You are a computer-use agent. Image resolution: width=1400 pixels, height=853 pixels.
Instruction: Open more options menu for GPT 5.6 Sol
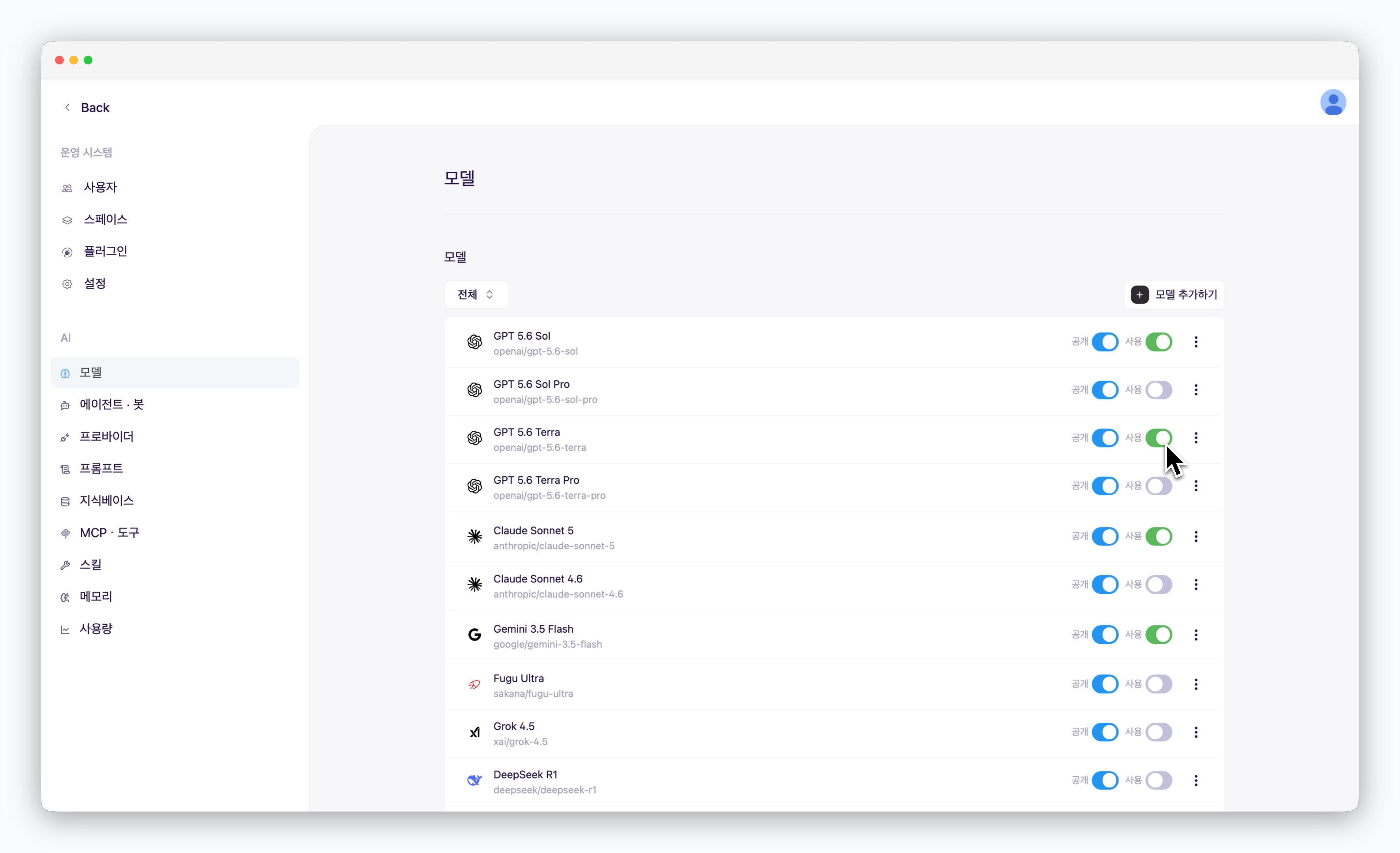[1195, 342]
